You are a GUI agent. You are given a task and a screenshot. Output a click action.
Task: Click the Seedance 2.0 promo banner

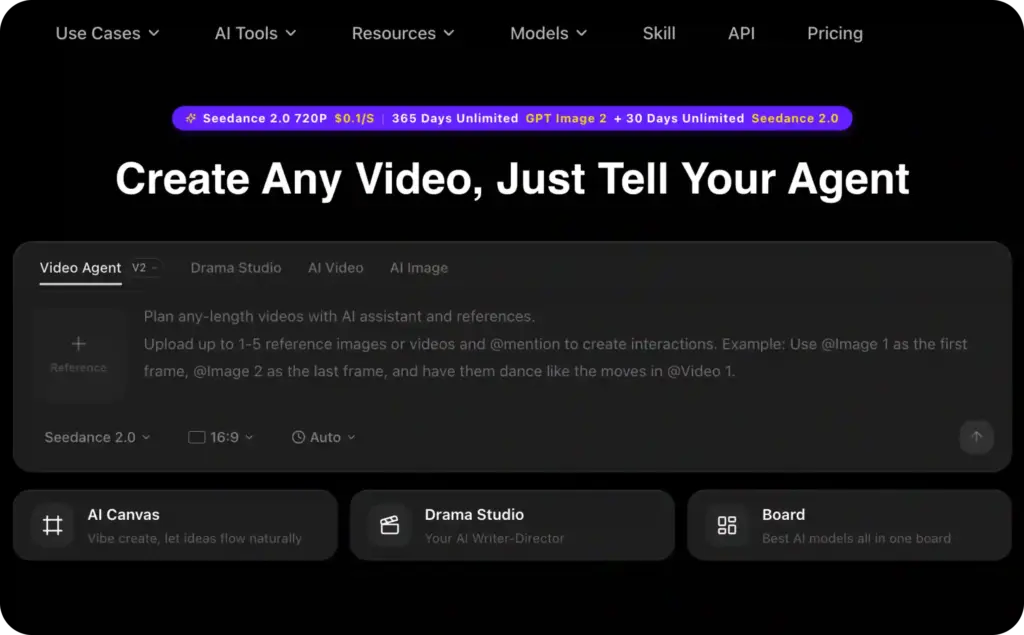click(x=512, y=118)
